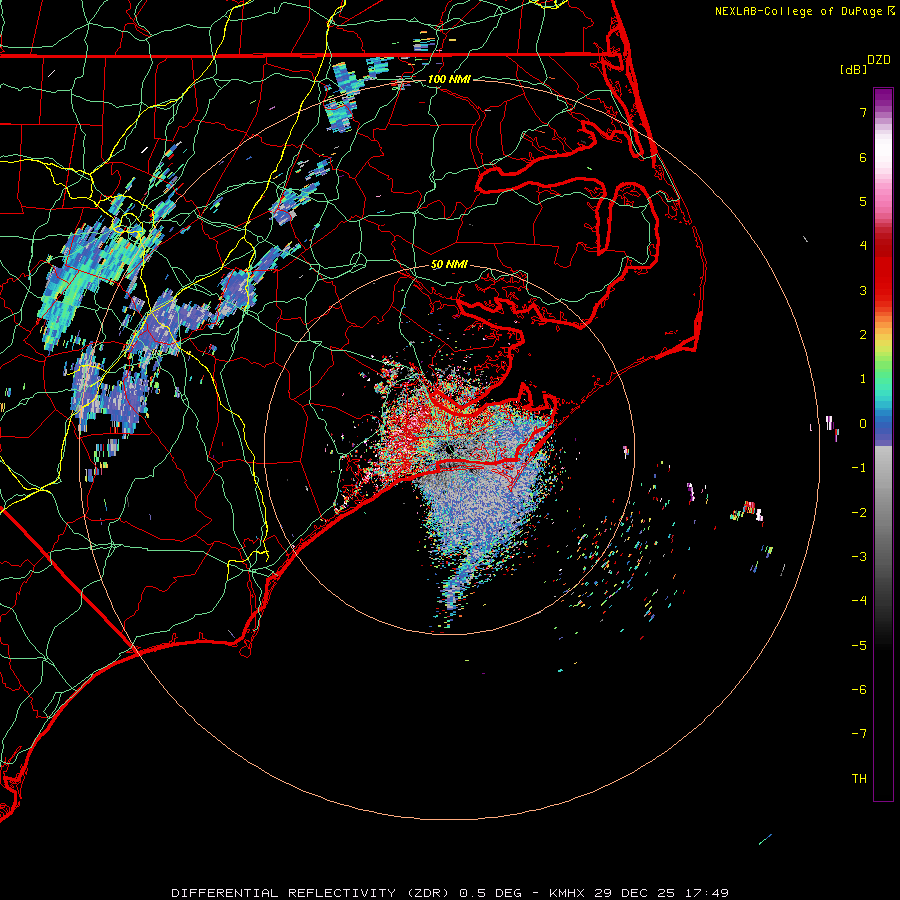This screenshot has height=900, width=900.
Task: Click the 6 value on color scale
Action: tap(863, 157)
